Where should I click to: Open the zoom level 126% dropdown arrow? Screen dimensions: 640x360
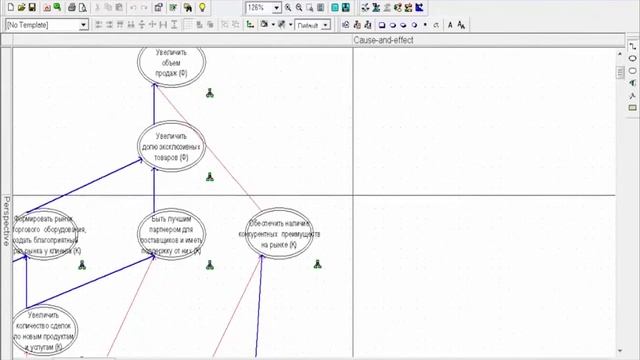click(277, 8)
